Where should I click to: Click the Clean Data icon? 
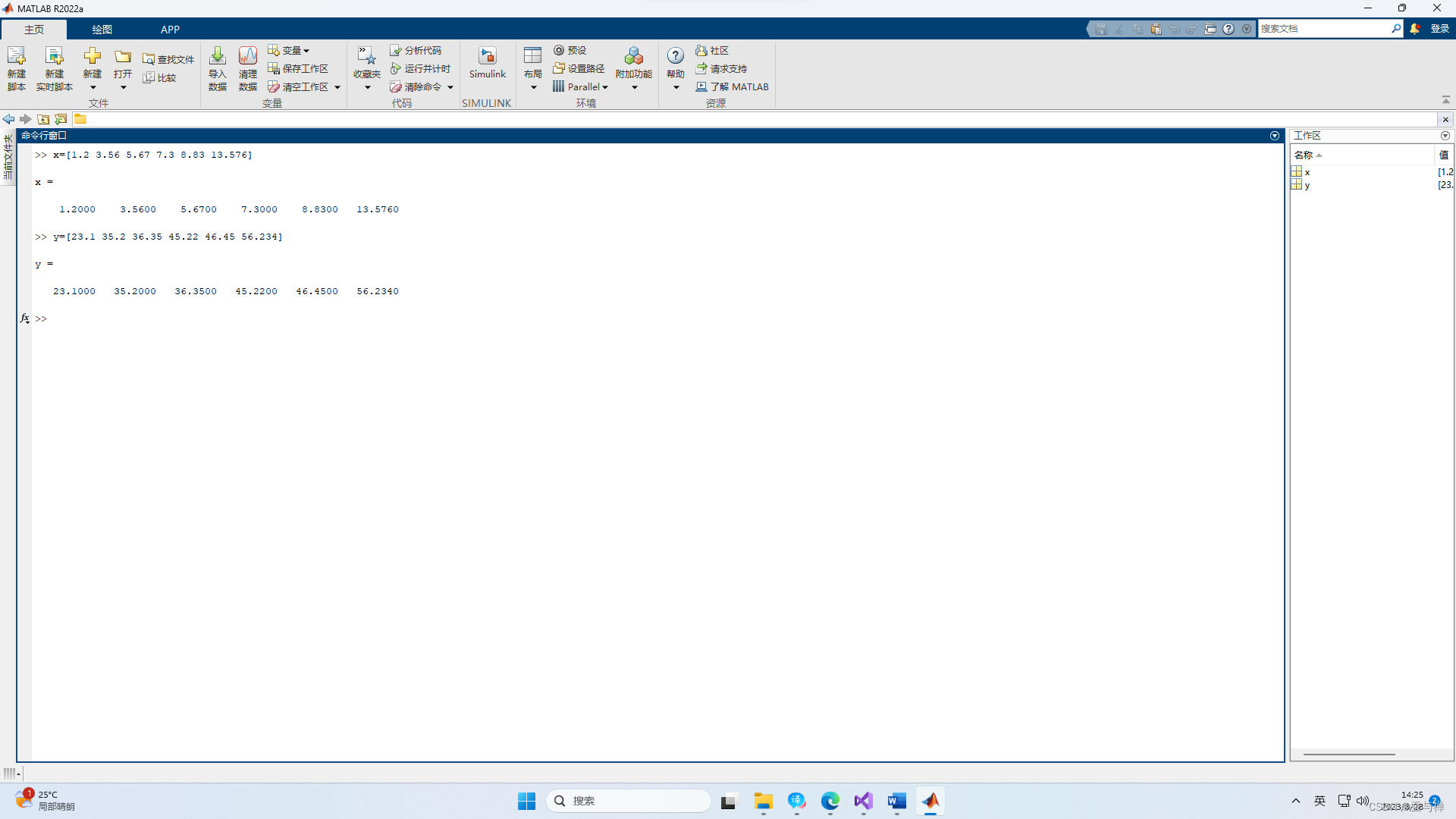(248, 57)
